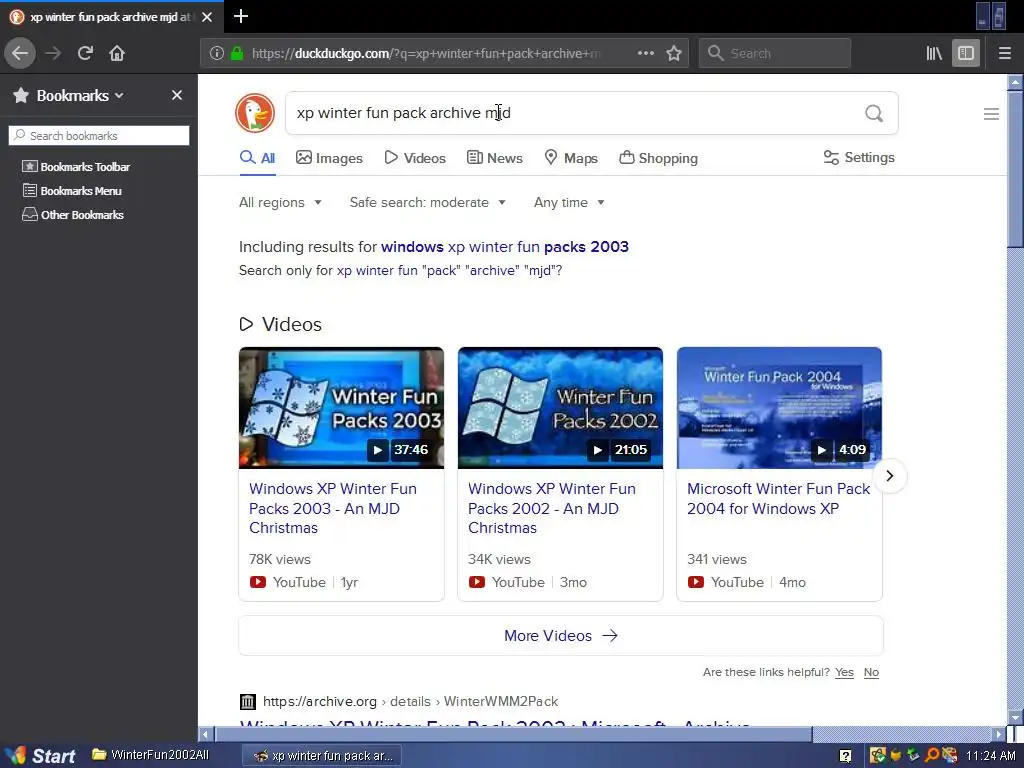The width and height of the screenshot is (1024, 768).
Task: Click the address bar URL
Action: [424, 54]
